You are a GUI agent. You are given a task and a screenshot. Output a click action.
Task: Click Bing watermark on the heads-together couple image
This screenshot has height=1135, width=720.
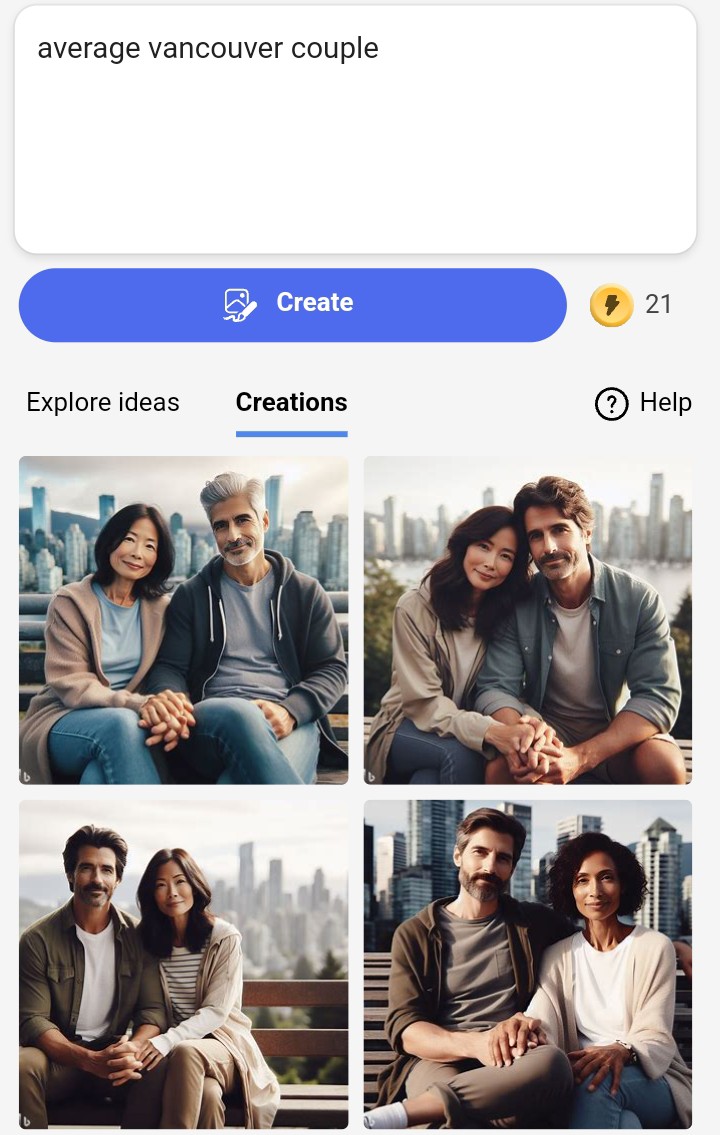(372, 777)
